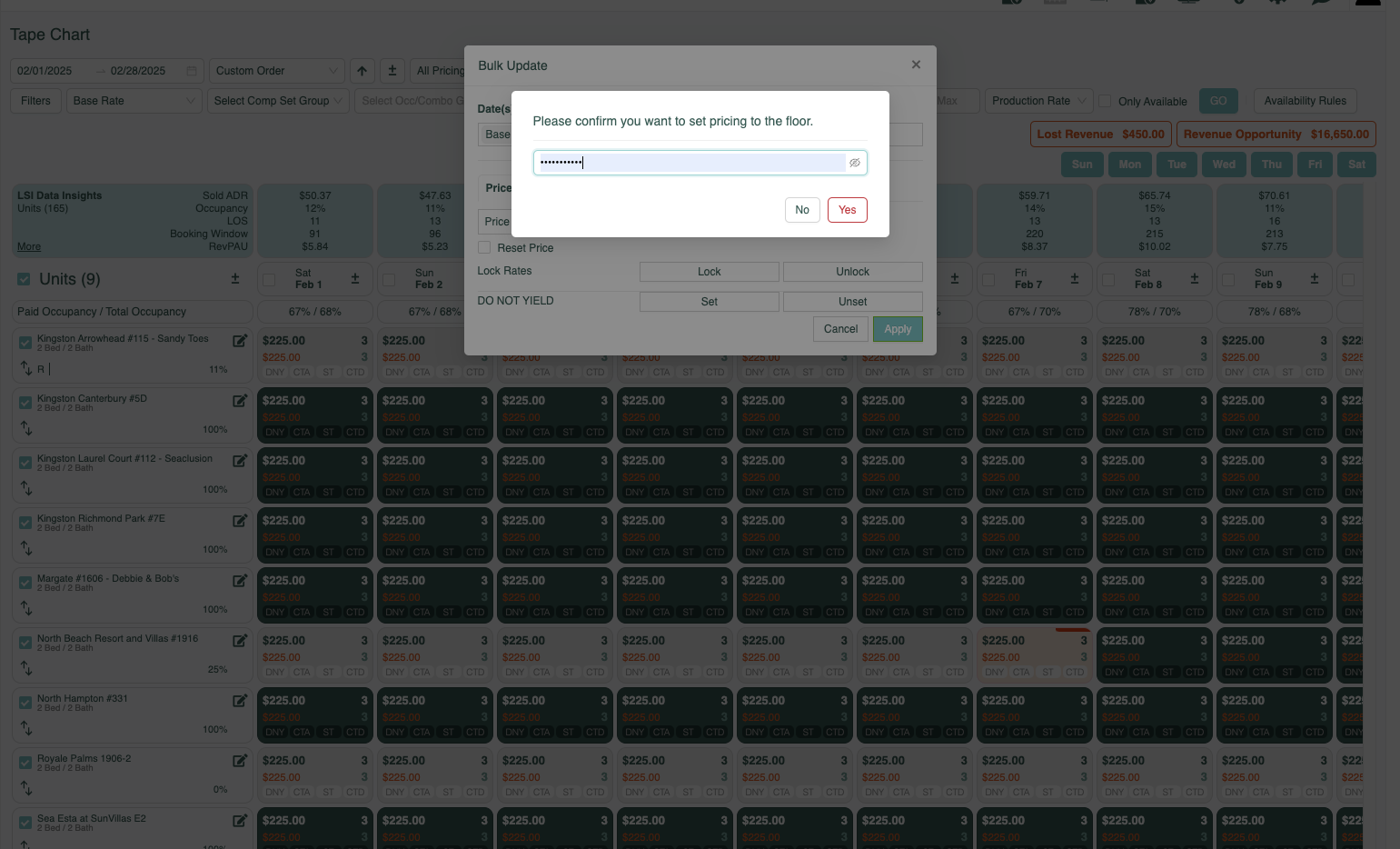
Task: Edit Margate #1606 unit icon
Action: [240, 581]
